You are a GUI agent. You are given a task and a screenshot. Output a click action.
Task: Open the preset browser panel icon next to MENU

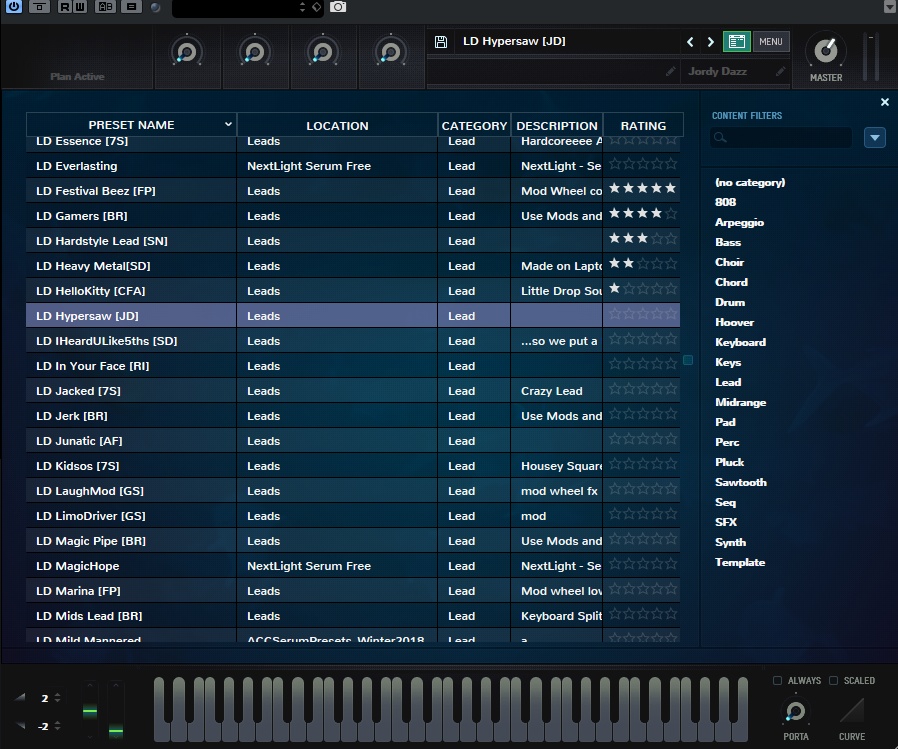tap(737, 41)
